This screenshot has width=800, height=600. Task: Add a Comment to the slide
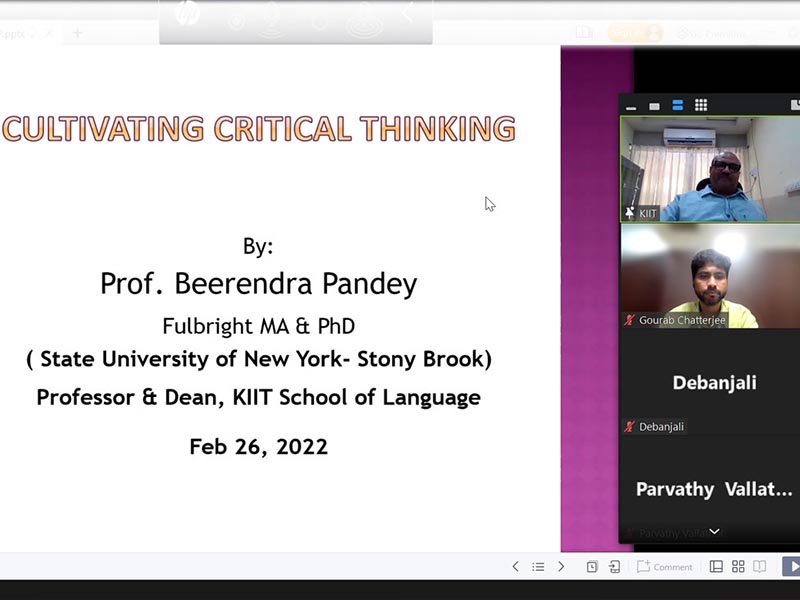[665, 567]
